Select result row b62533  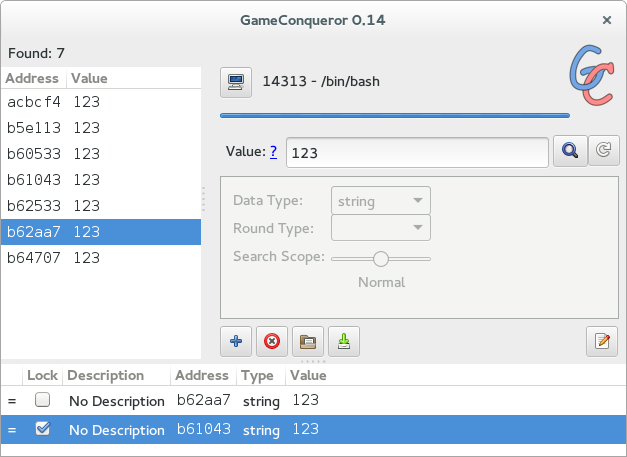tap(101, 206)
